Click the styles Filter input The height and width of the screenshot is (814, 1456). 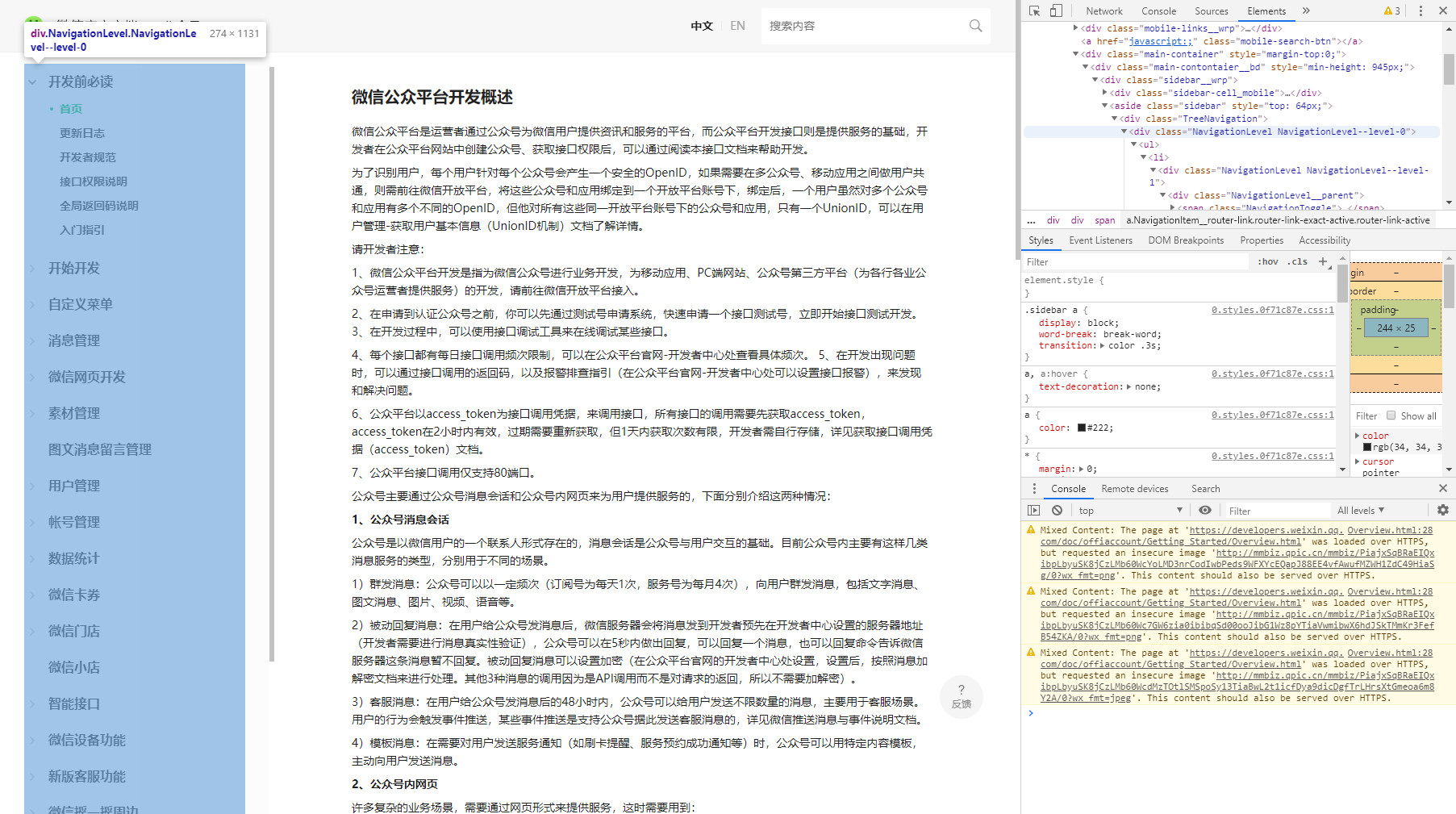pos(1135,261)
